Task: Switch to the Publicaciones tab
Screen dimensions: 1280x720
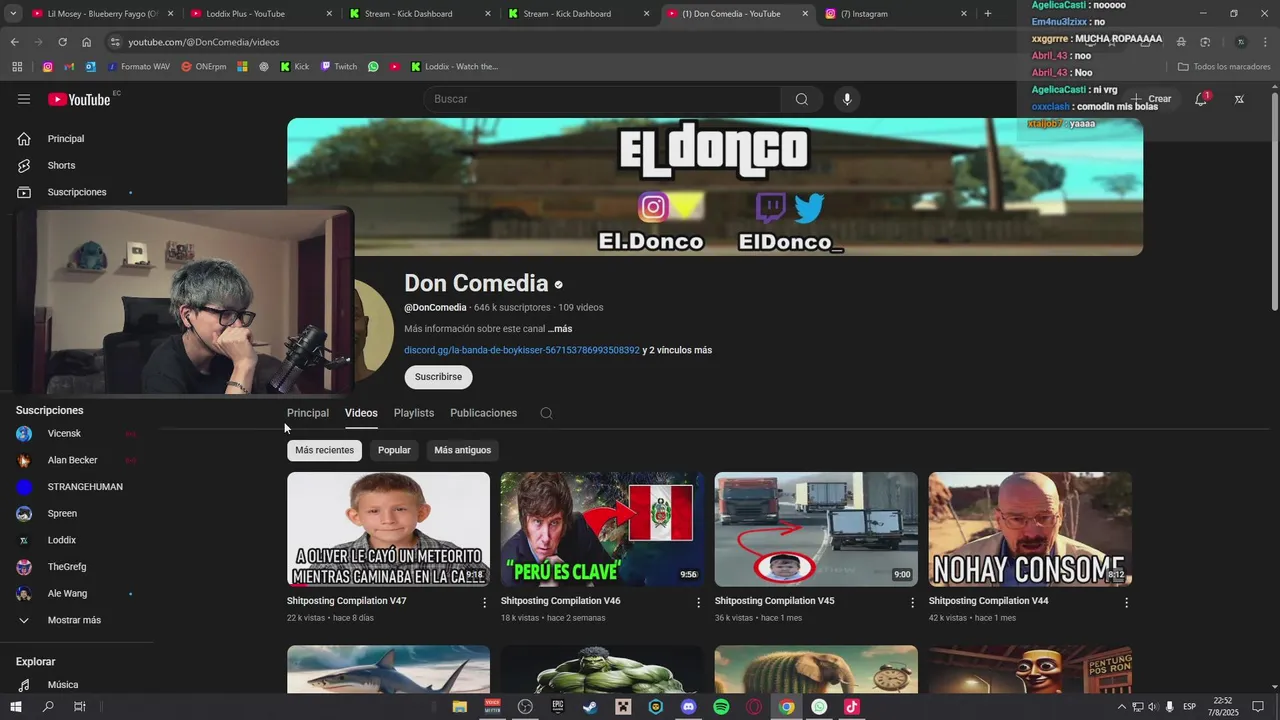Action: [x=483, y=413]
